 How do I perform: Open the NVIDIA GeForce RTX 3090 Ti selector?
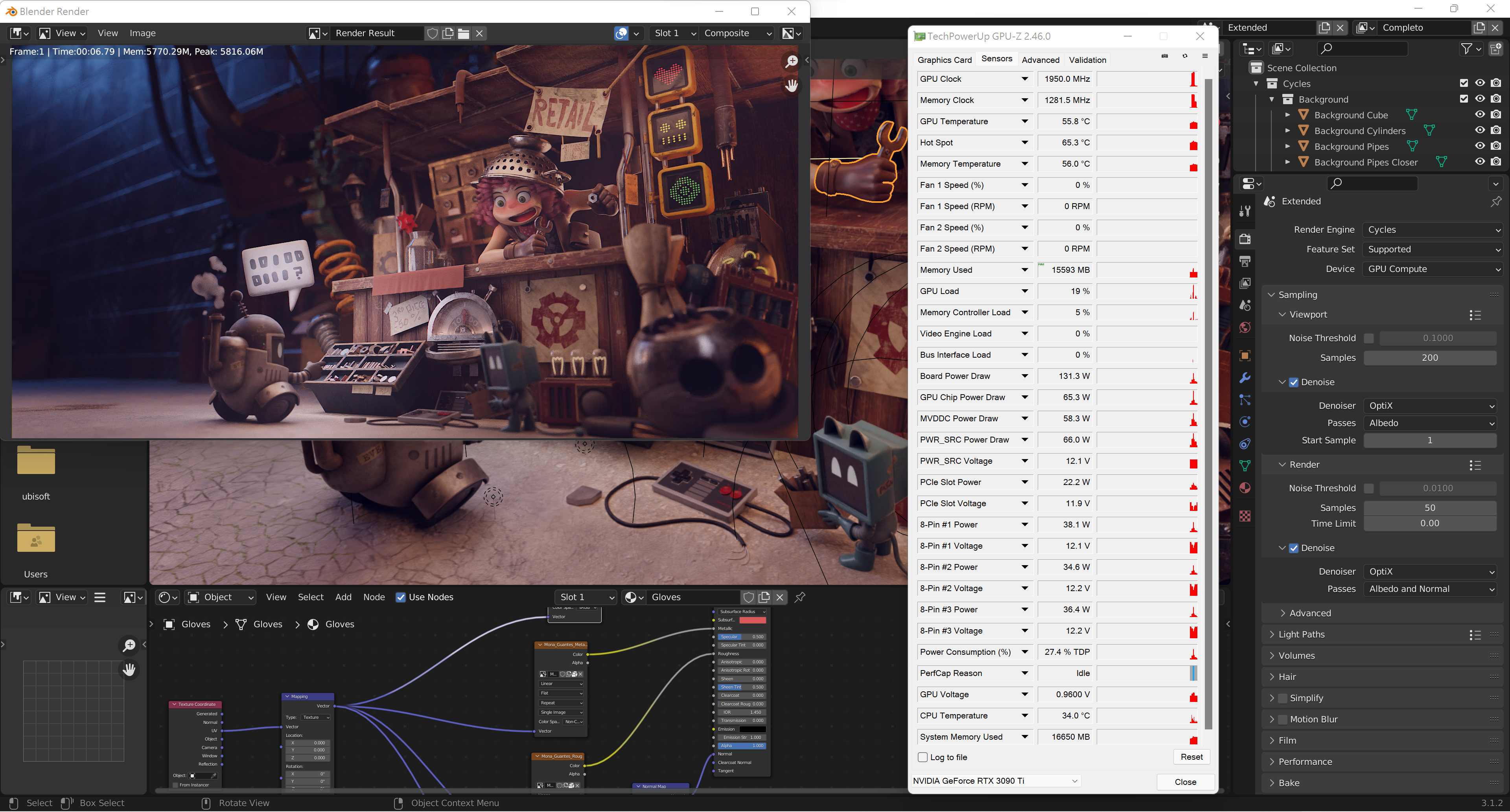(x=995, y=781)
